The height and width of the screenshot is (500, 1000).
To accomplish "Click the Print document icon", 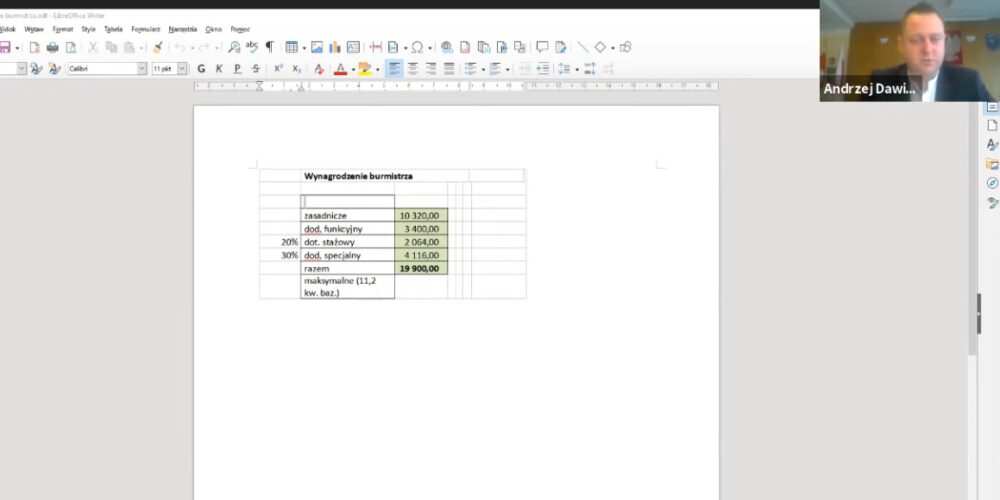I will click(52, 47).
